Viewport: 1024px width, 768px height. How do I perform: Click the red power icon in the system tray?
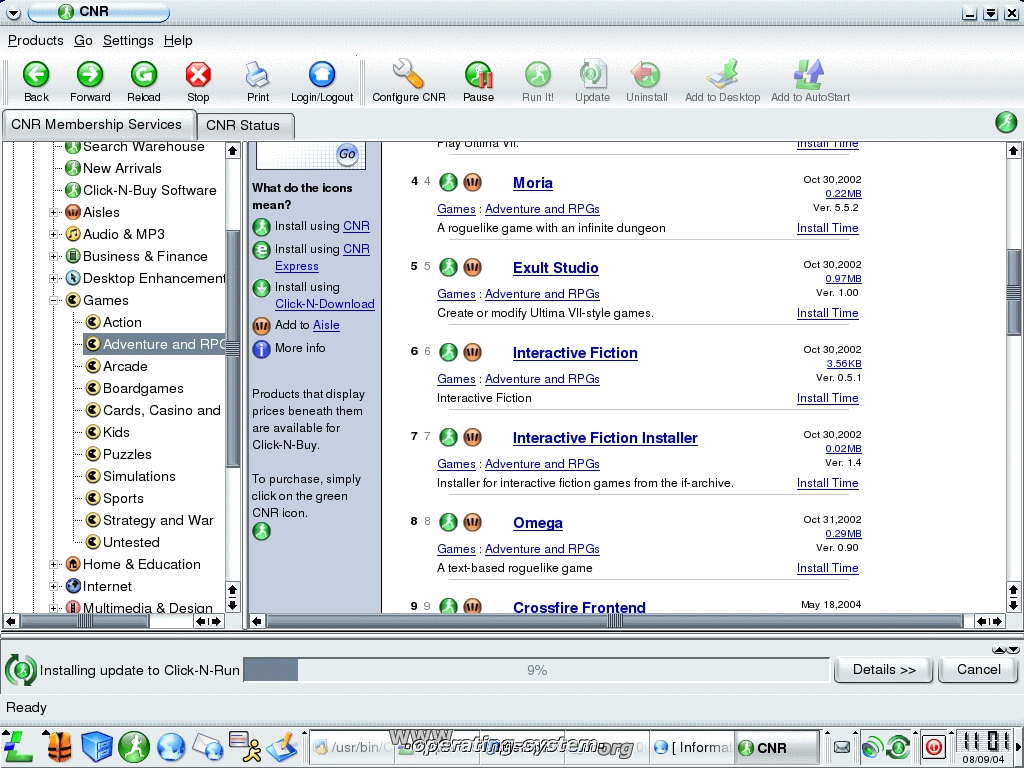(x=934, y=746)
